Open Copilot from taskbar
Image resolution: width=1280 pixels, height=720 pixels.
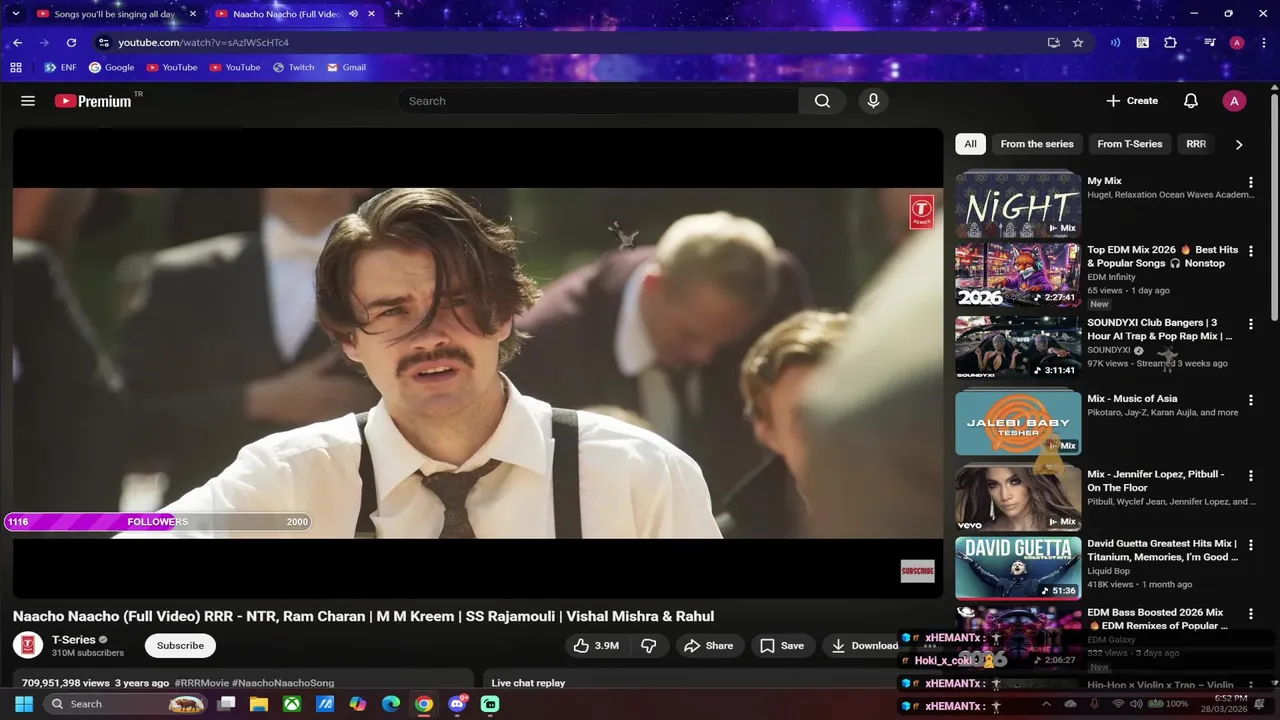pyautogui.click(x=358, y=704)
